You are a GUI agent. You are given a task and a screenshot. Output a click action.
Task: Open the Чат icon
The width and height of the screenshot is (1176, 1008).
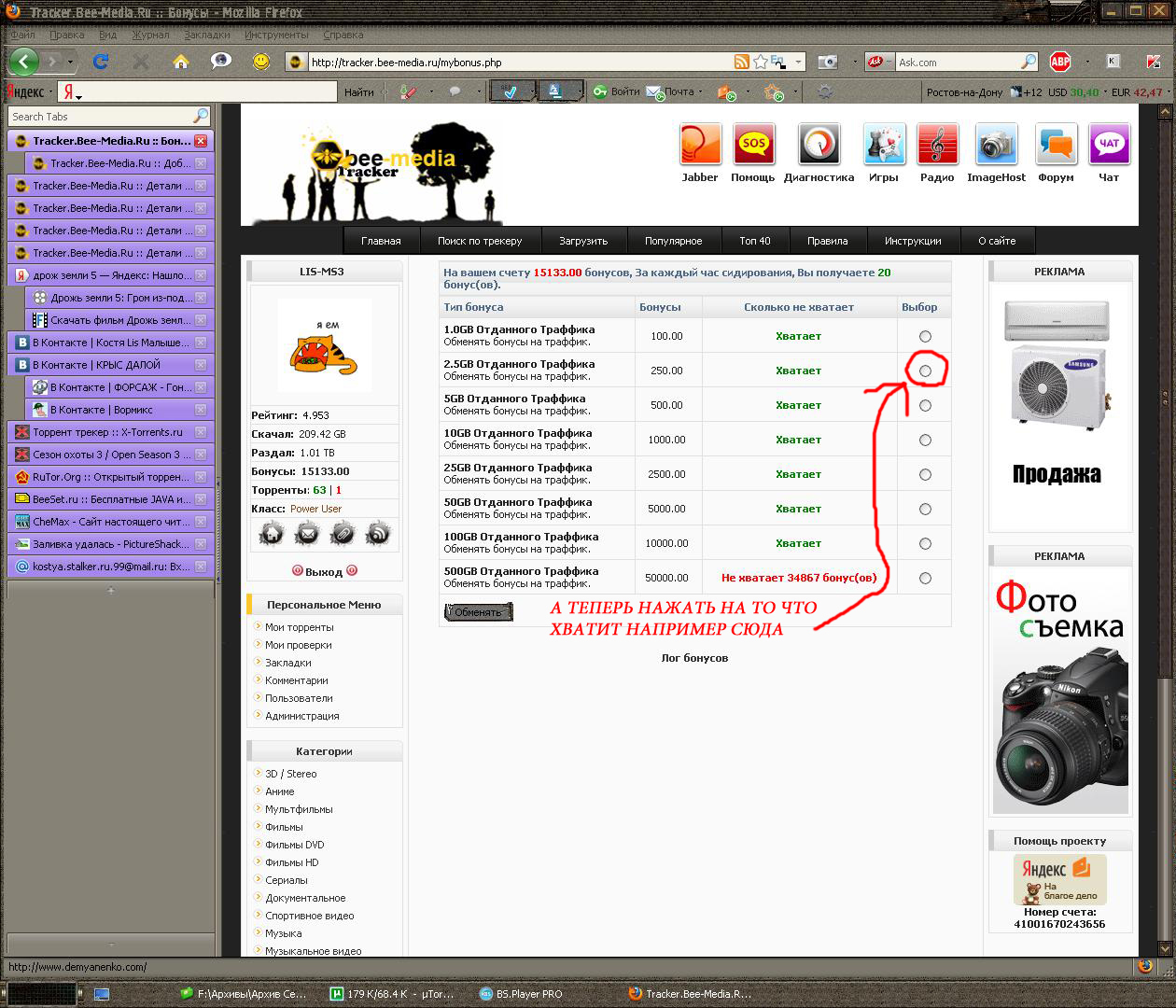coord(1109,146)
